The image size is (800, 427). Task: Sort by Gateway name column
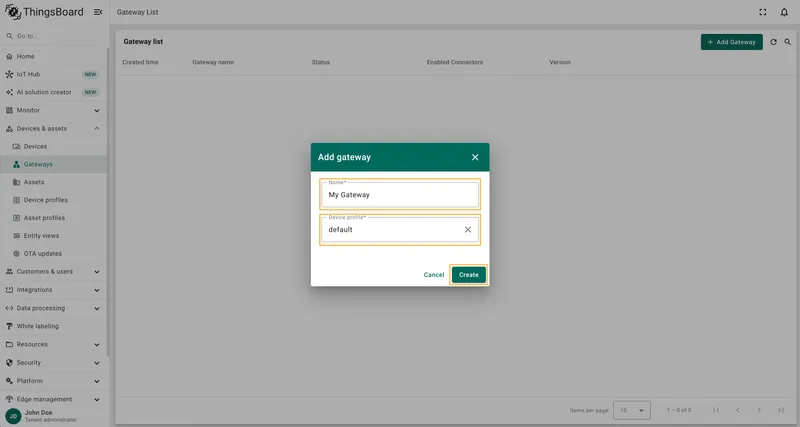[213, 62]
